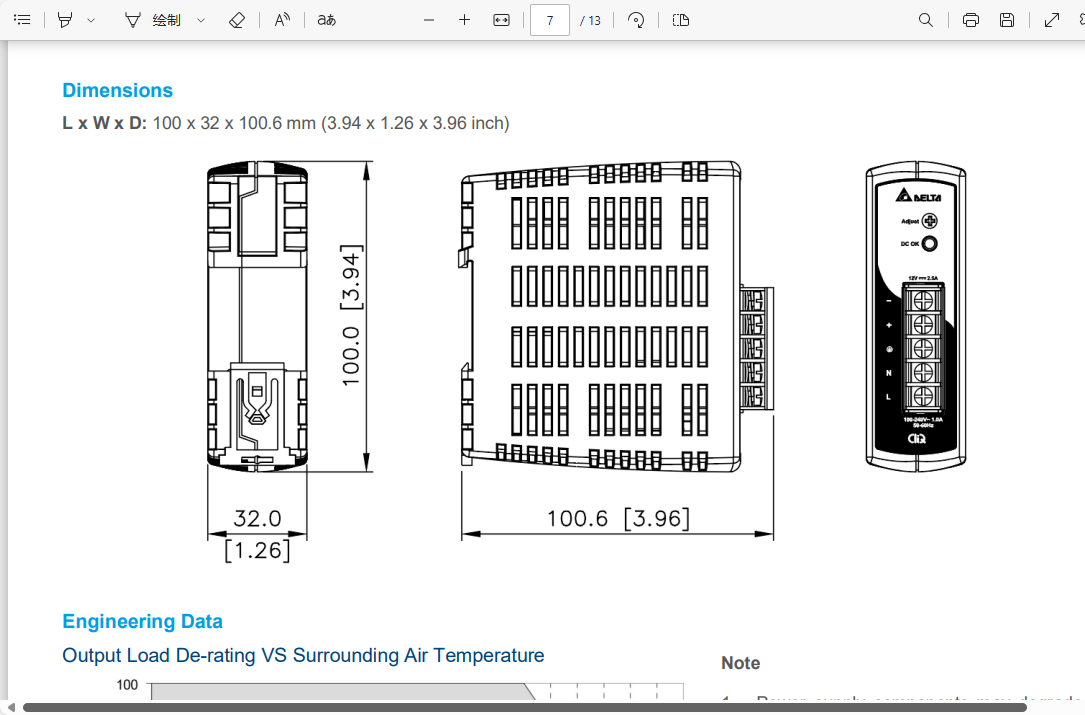The height and width of the screenshot is (715, 1085).
Task: Rotate the PDF page
Action: pos(636,20)
